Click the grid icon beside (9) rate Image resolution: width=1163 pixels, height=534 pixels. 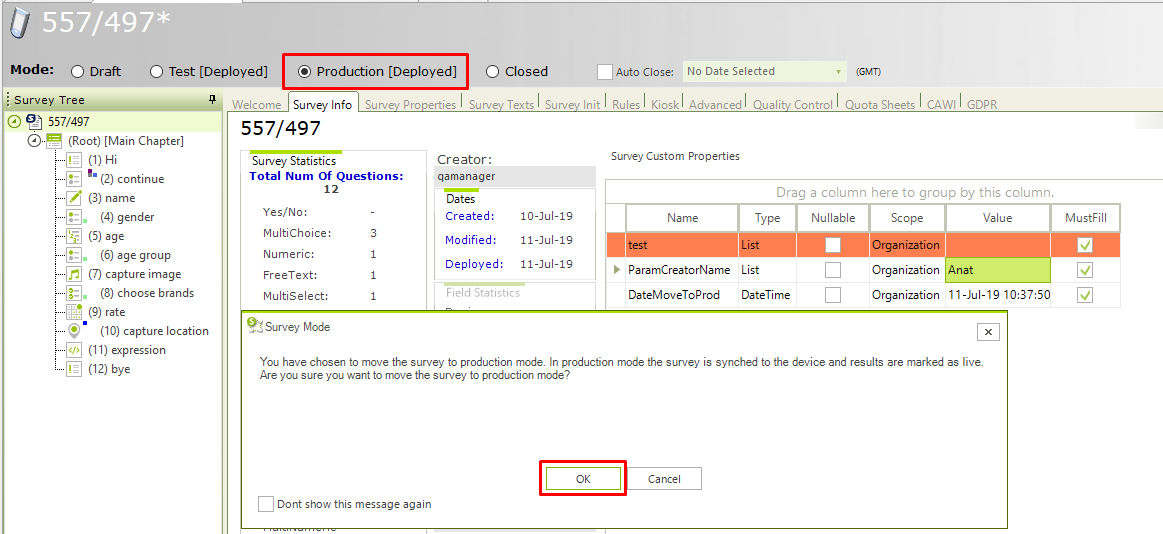point(73,312)
